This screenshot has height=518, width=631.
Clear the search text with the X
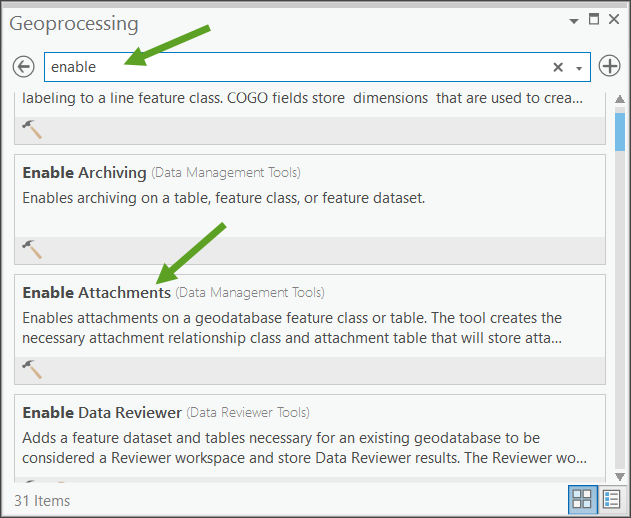click(558, 67)
